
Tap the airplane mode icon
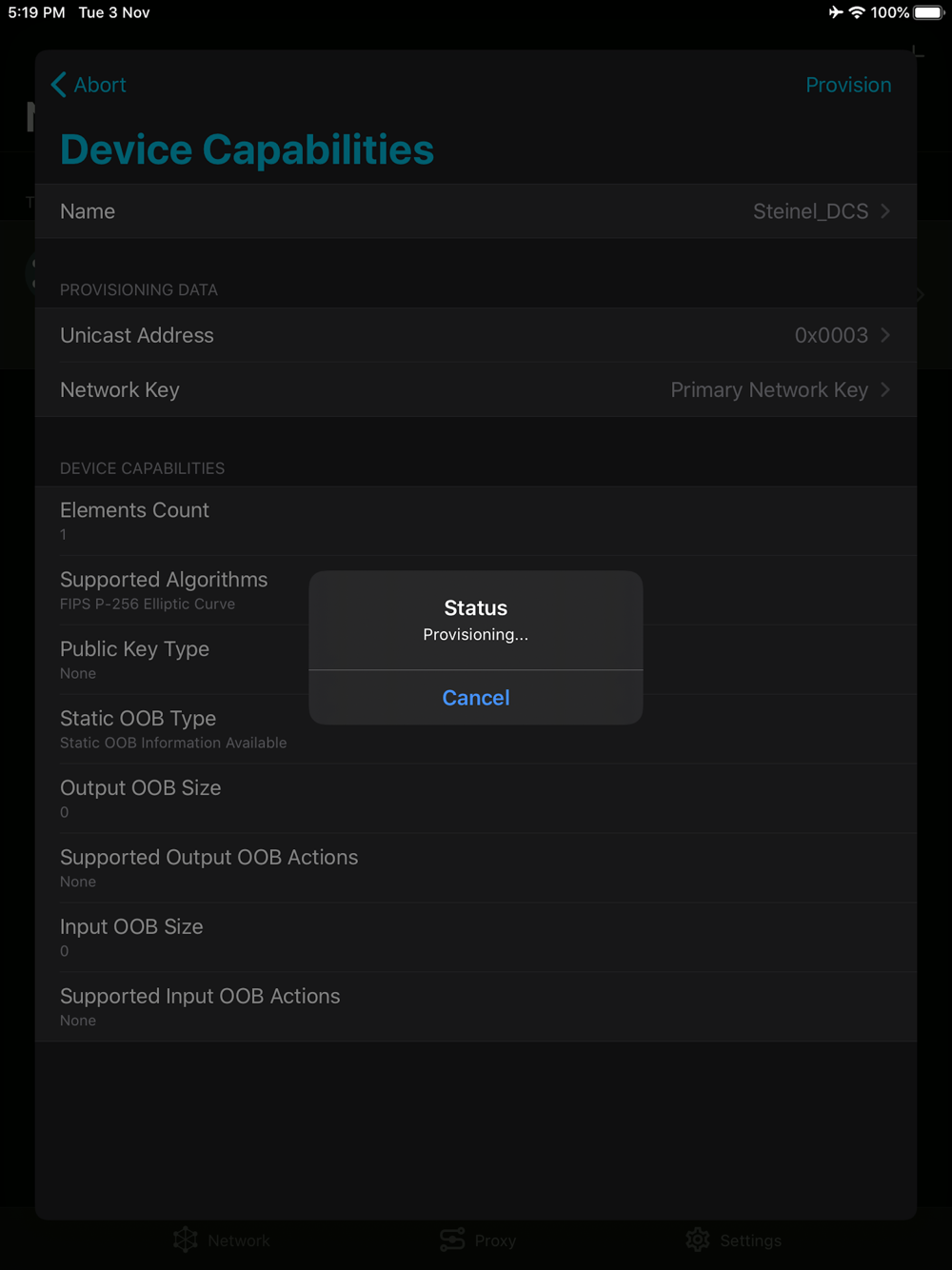[x=835, y=12]
